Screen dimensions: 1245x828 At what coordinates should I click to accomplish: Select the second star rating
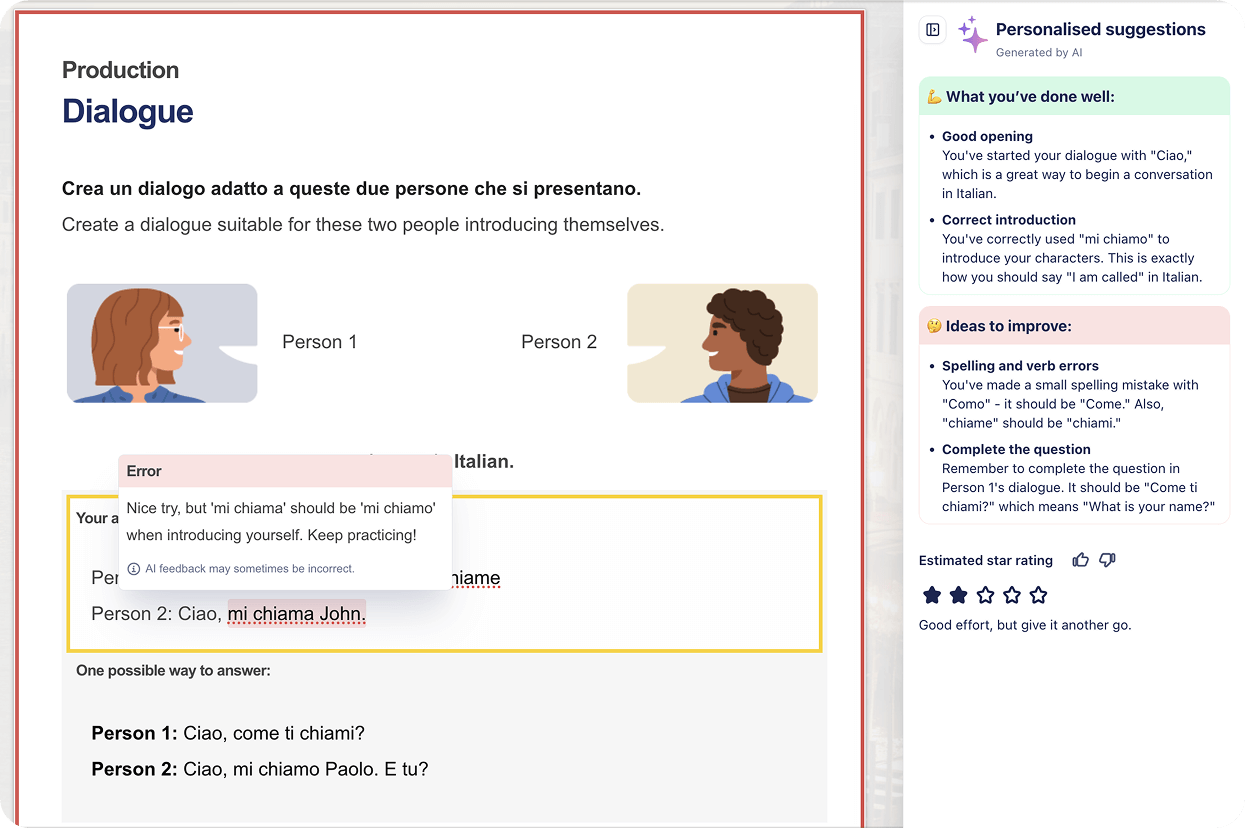958,596
